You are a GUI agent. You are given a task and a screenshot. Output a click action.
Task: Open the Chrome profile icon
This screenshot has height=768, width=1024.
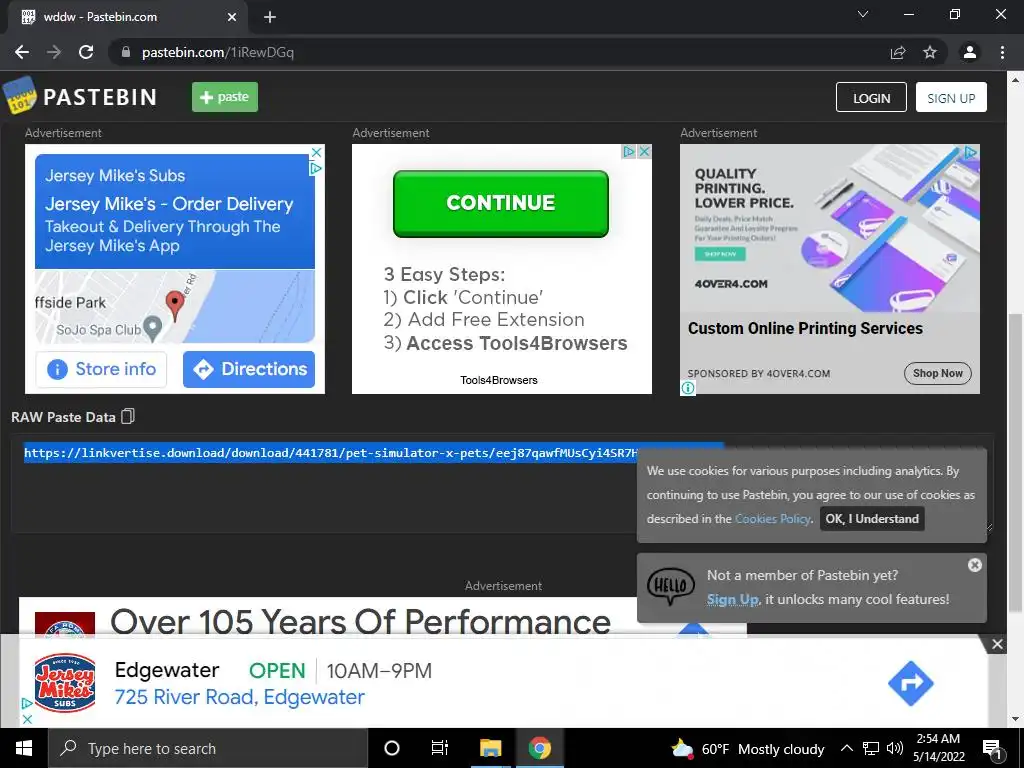970,52
